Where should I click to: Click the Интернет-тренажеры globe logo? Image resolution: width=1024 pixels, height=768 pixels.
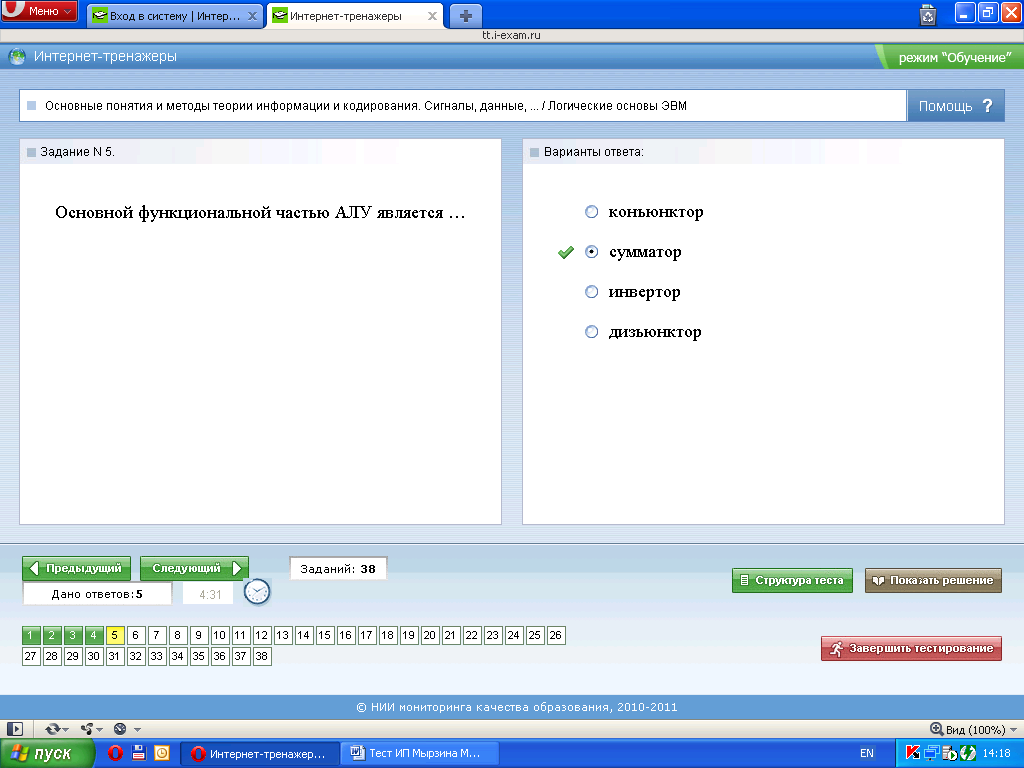(x=17, y=57)
